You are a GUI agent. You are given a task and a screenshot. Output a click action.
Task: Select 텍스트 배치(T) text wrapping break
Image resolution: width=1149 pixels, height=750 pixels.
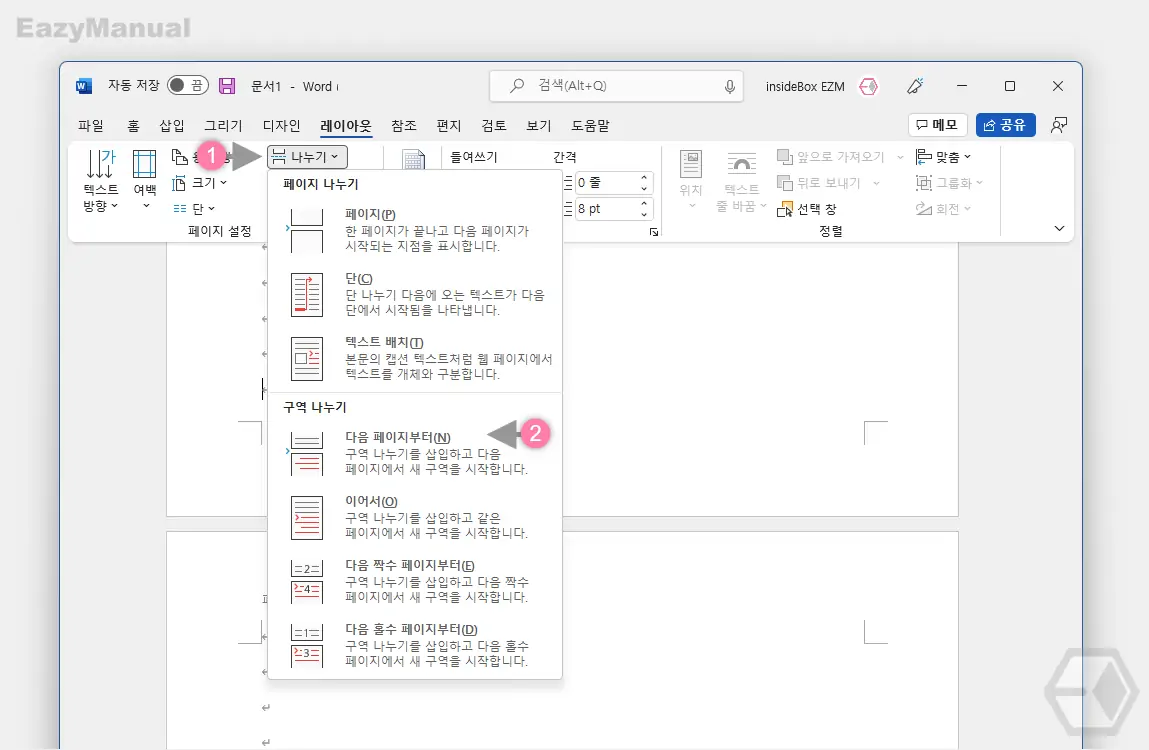coord(415,359)
